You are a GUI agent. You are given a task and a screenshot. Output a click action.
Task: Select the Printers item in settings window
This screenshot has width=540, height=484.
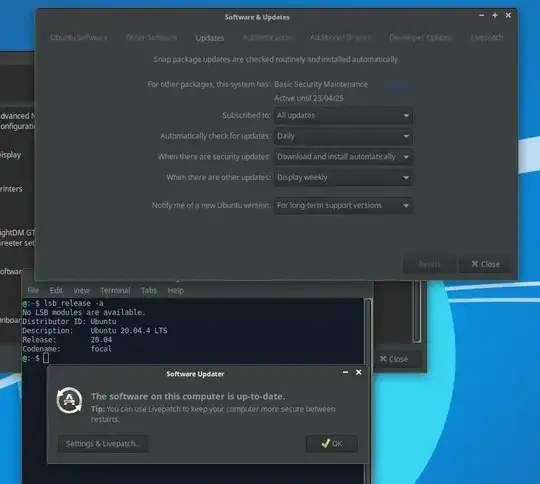(x=11, y=189)
